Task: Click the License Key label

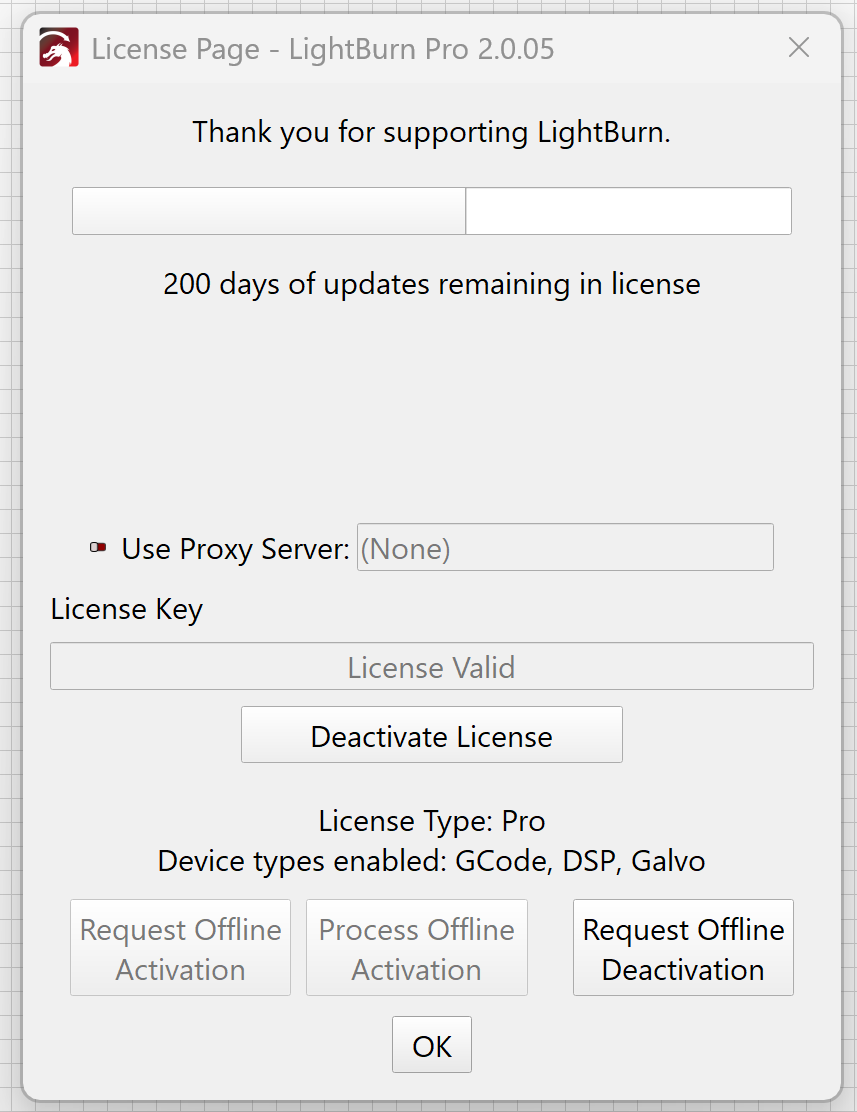Action: pos(127,609)
